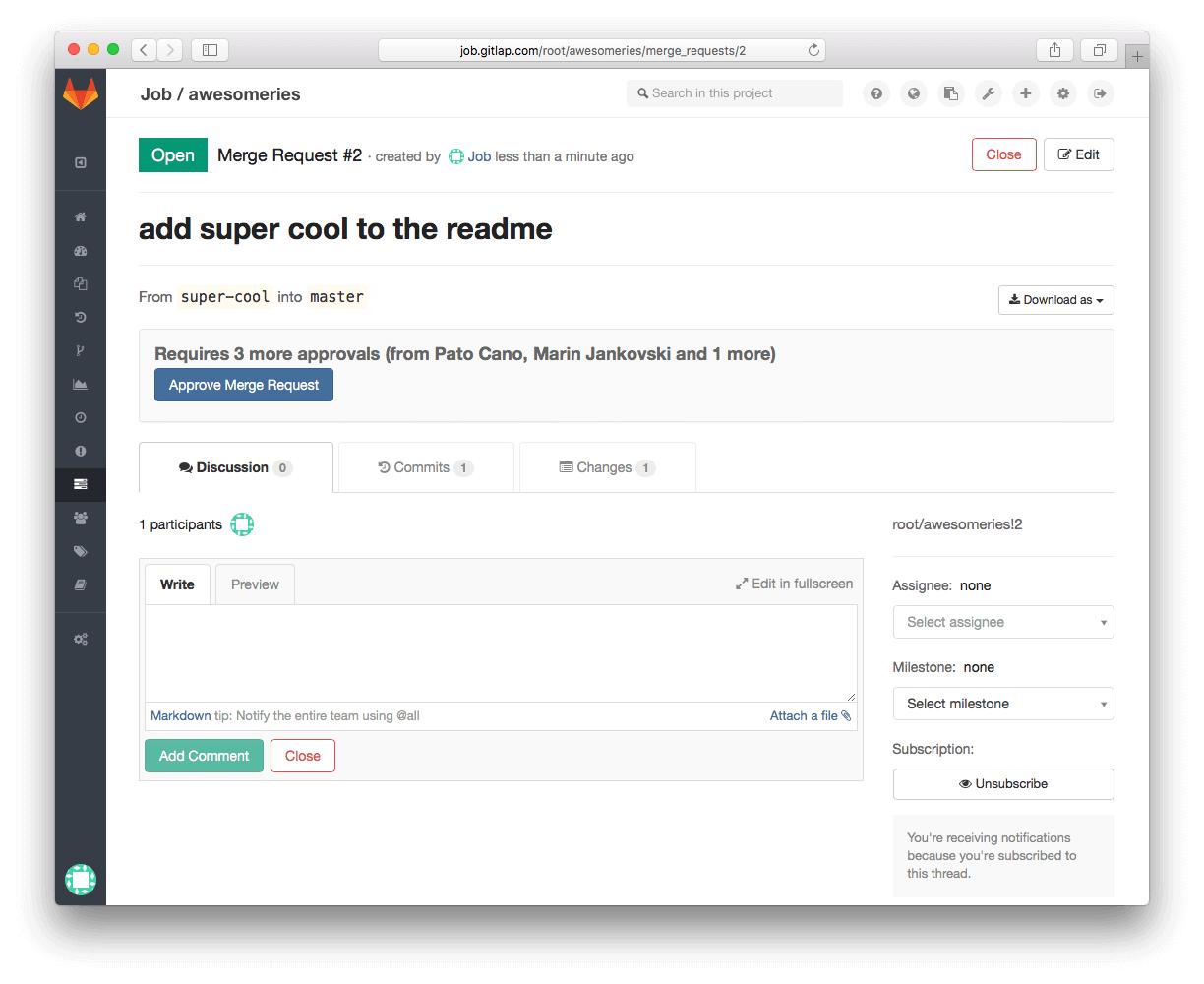
Task: Open project settings cogs icon in sidebar
Action: (81, 640)
